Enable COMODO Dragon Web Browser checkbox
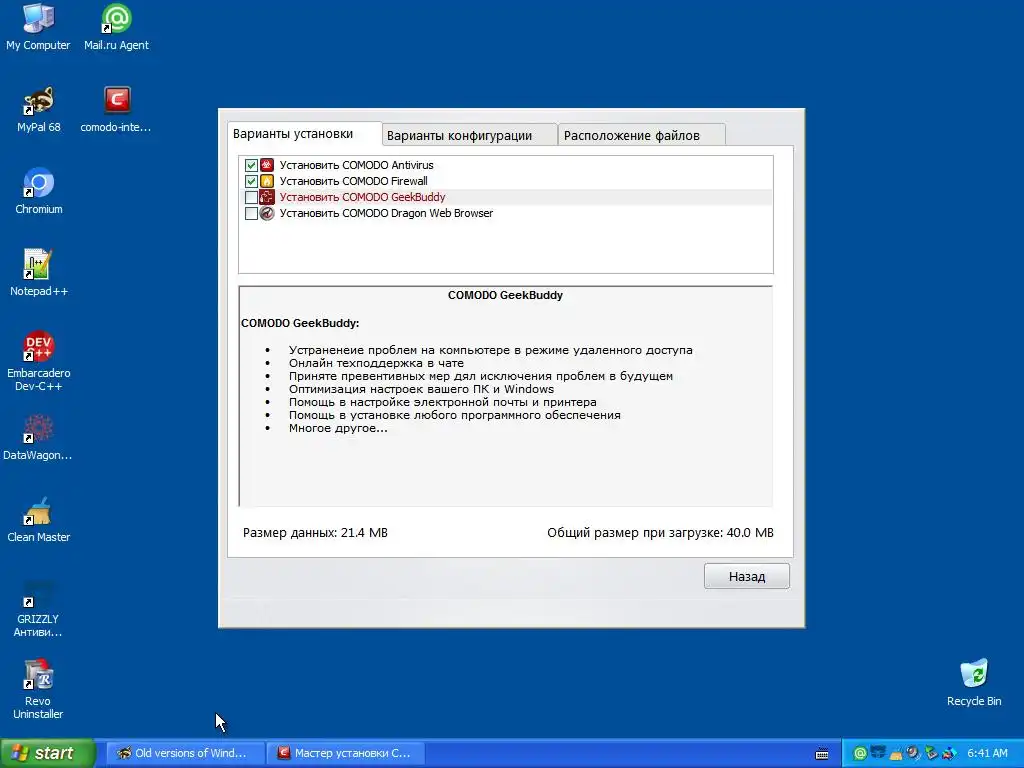1024x768 pixels. (251, 213)
